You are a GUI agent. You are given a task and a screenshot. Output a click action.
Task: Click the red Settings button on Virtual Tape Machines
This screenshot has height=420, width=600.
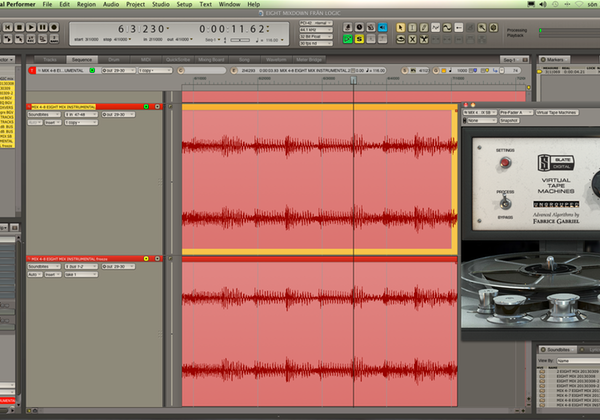pyautogui.click(x=505, y=163)
